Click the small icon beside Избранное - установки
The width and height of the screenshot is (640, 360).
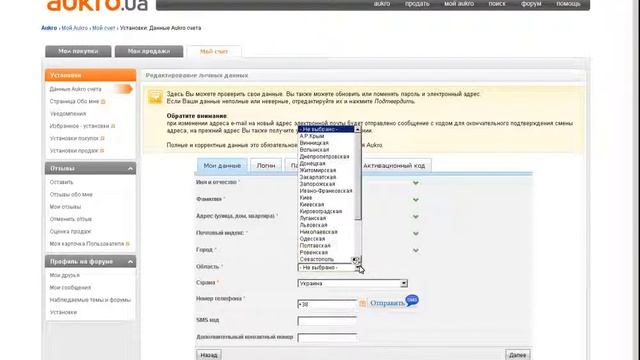(x=113, y=126)
